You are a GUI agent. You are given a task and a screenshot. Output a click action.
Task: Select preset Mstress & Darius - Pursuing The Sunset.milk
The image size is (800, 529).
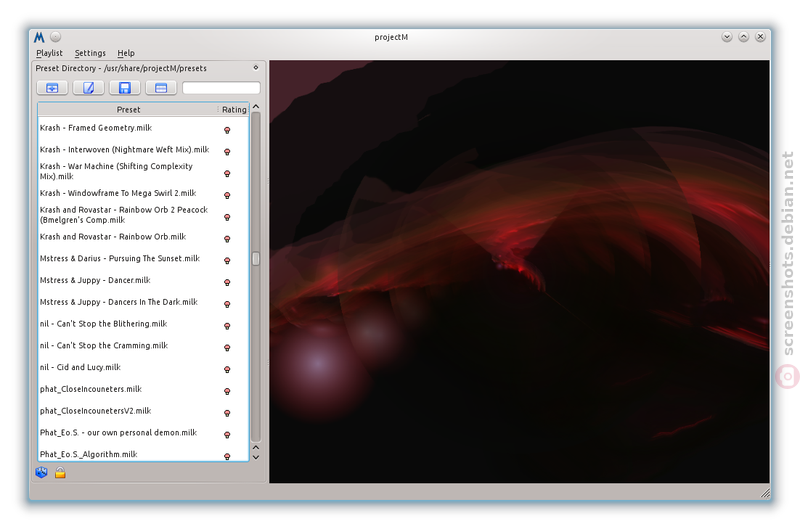tap(120, 259)
